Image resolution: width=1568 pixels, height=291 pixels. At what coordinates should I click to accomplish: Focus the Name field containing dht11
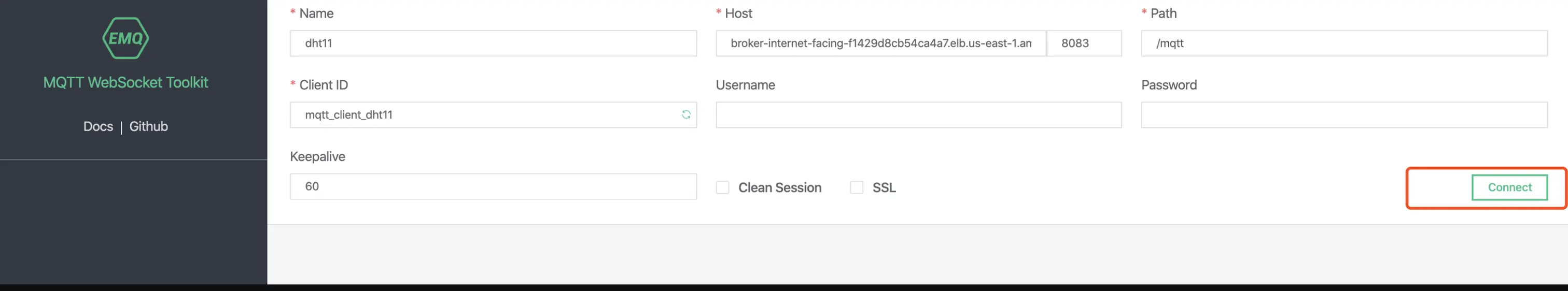tap(493, 43)
